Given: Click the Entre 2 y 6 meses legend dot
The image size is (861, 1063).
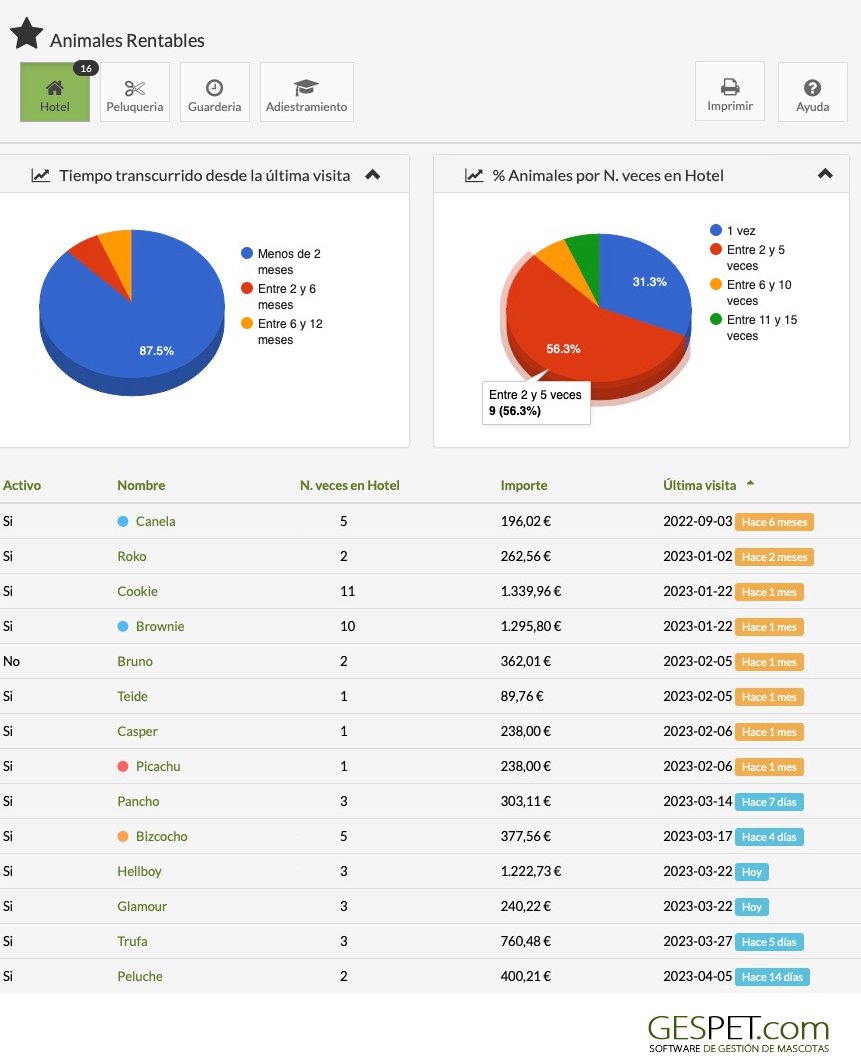Looking at the screenshot, I should coord(247,289).
